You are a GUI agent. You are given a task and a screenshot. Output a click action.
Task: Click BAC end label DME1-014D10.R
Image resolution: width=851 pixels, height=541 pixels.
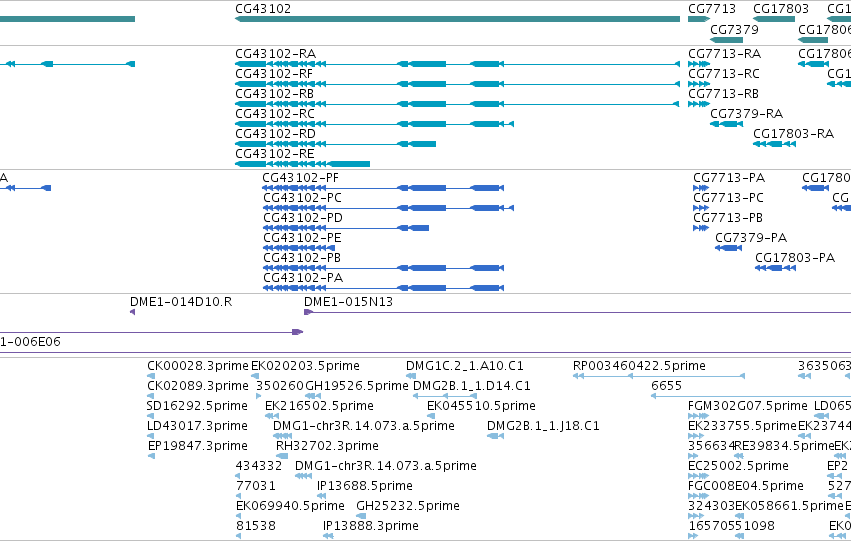click(181, 302)
